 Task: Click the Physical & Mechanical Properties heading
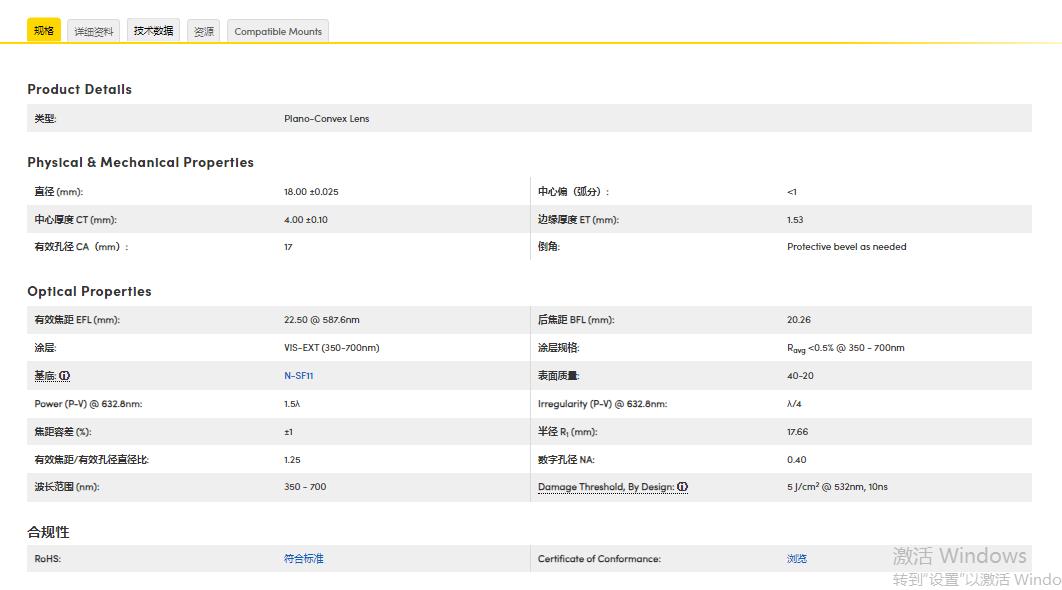point(140,162)
